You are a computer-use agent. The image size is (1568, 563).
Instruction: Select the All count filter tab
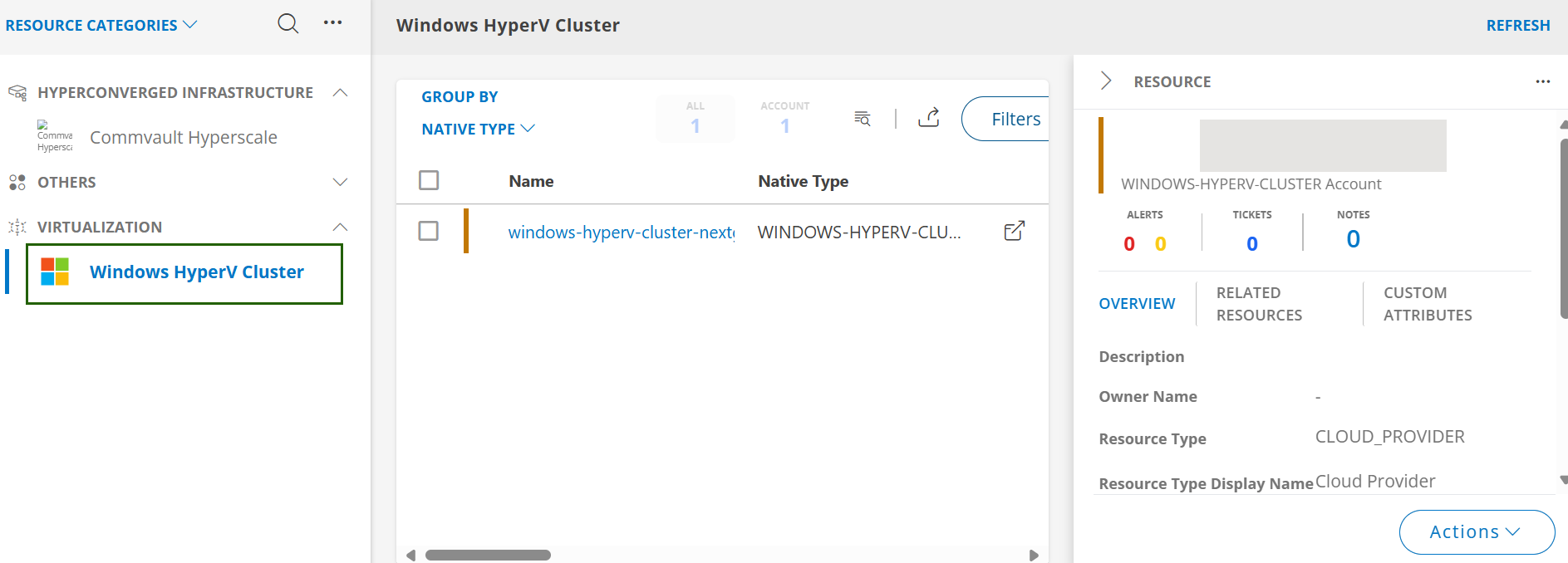pos(696,119)
